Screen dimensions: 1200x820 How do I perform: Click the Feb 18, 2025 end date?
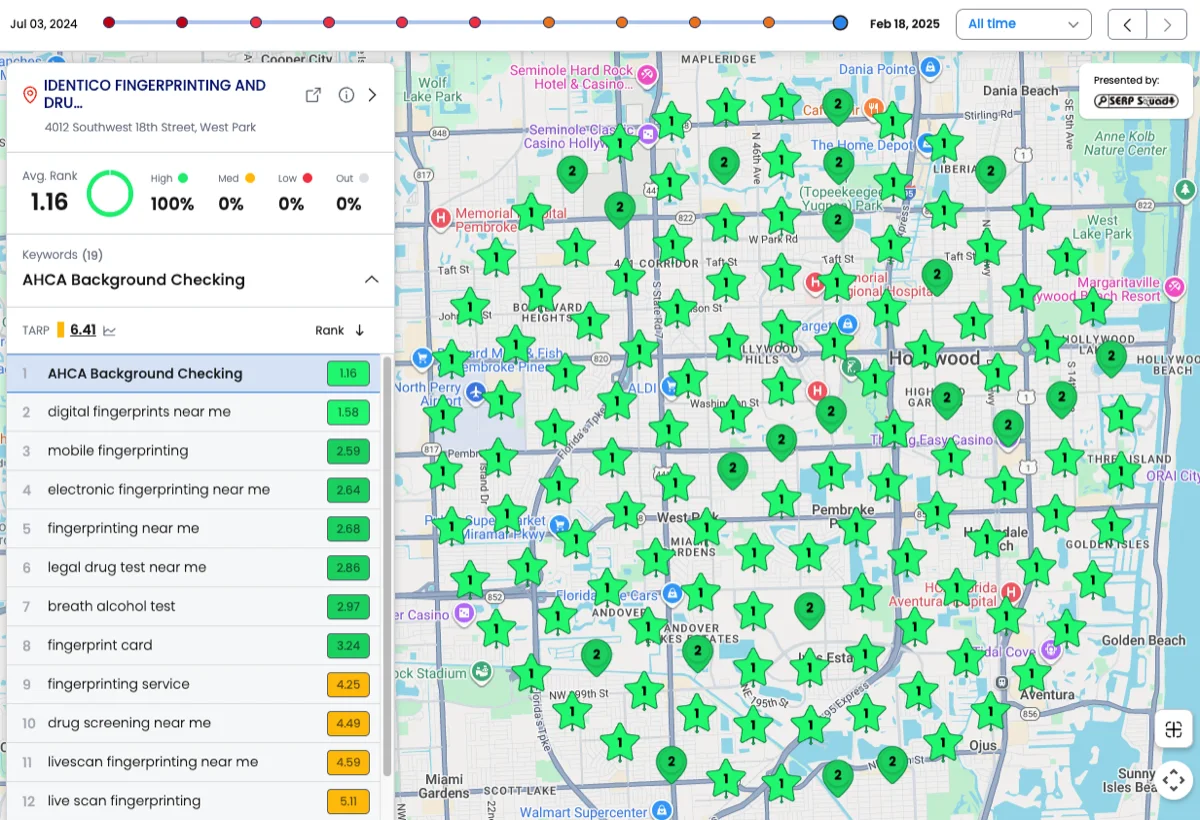904,24
